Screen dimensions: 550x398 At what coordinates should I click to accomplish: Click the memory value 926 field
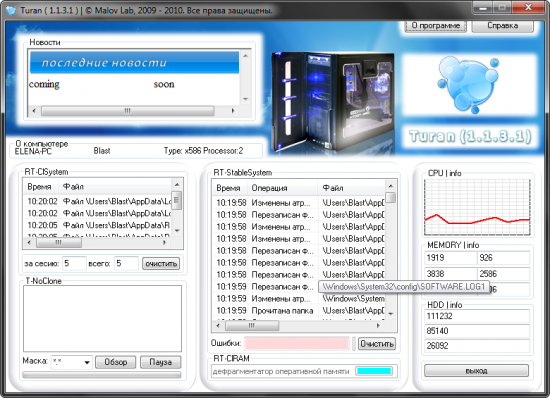(503, 258)
